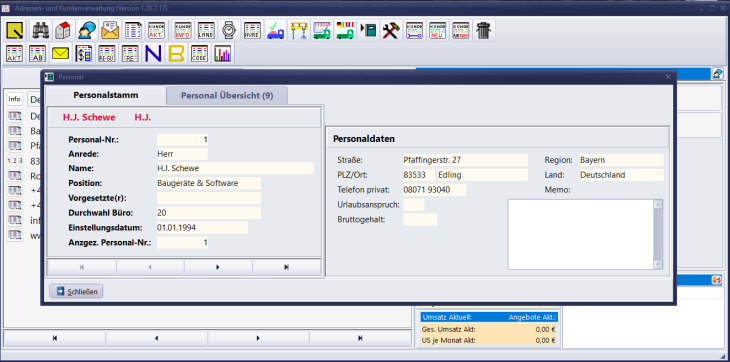
Task: Switch to Personal Übersicht (9) tab
Action: [227, 95]
